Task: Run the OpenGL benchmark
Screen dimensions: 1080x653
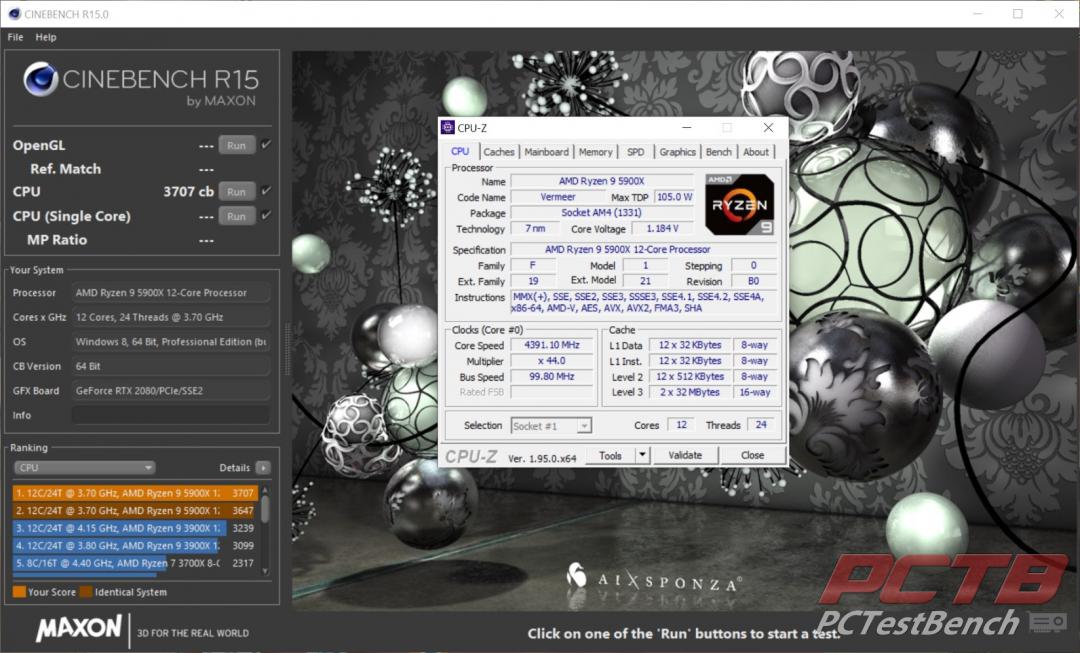Action: 237,145
